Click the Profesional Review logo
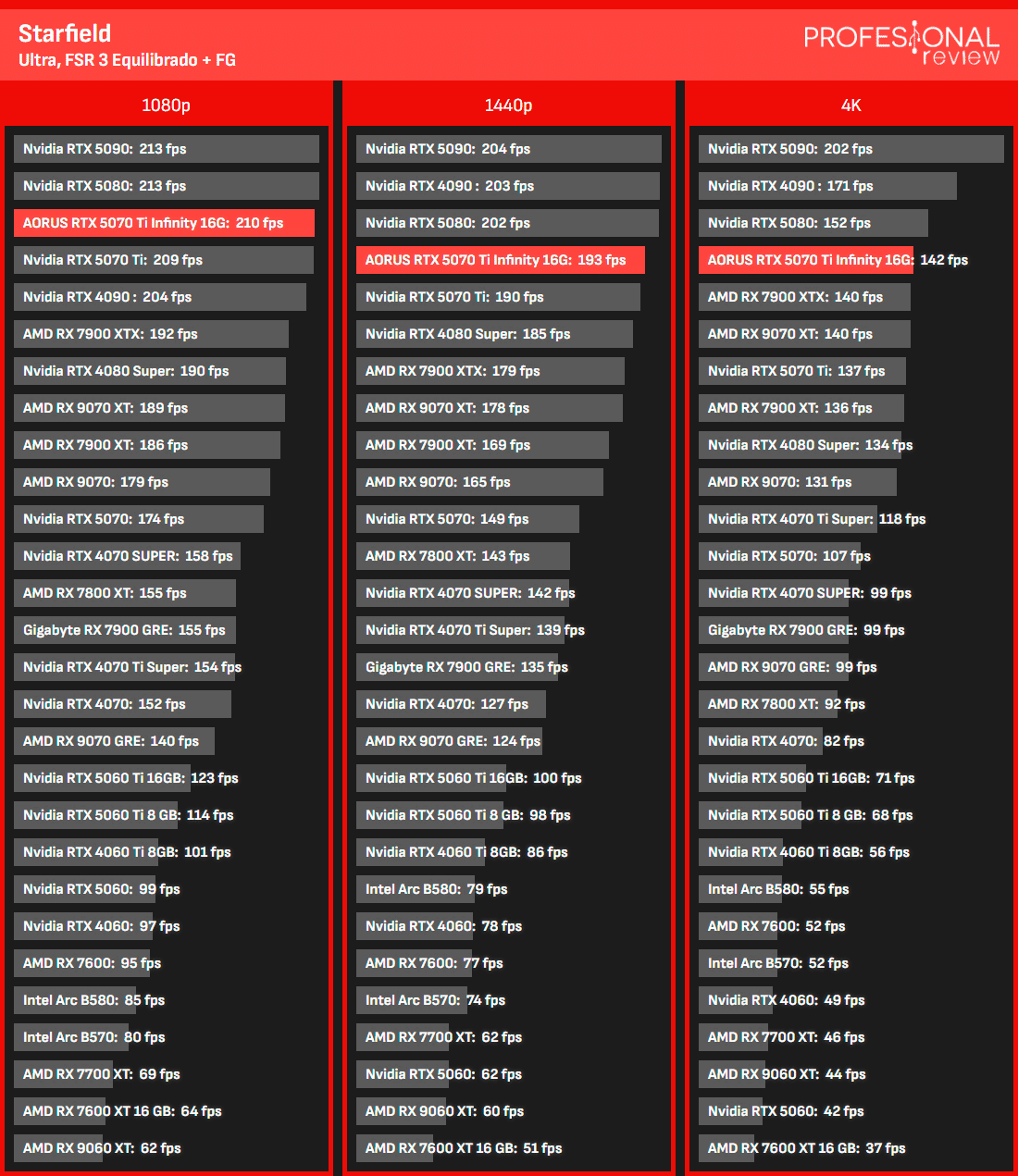The width and height of the screenshot is (1018, 1176). pos(901,43)
